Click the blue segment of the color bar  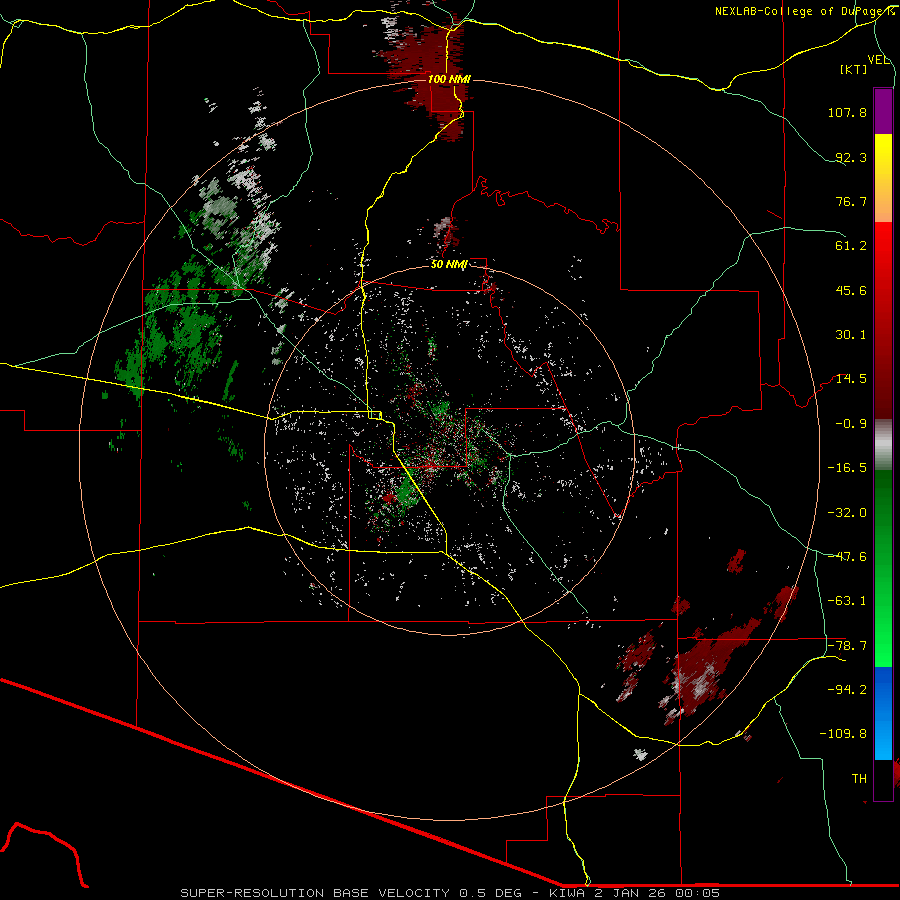(883, 713)
